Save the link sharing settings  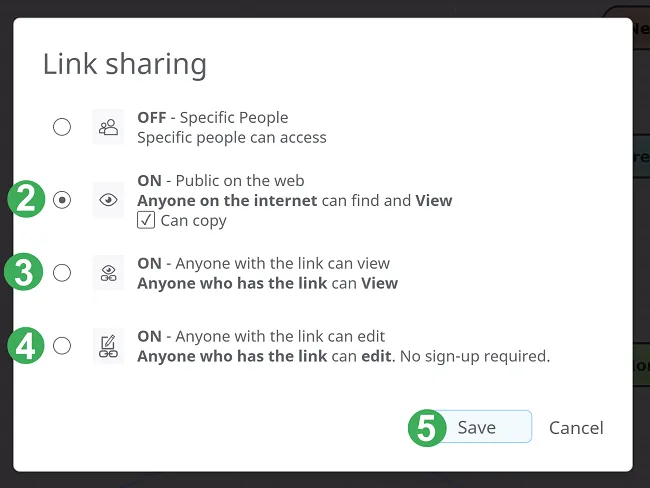tap(483, 427)
